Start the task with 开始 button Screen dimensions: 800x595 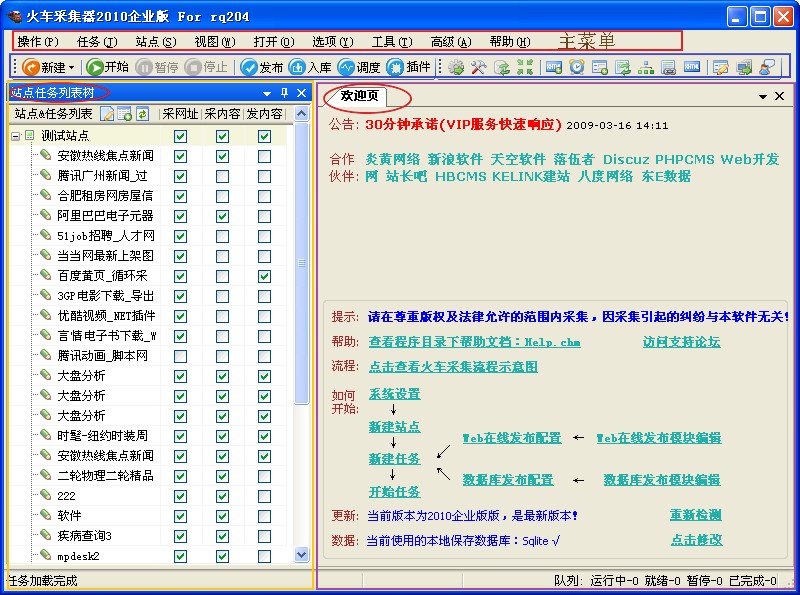point(107,67)
